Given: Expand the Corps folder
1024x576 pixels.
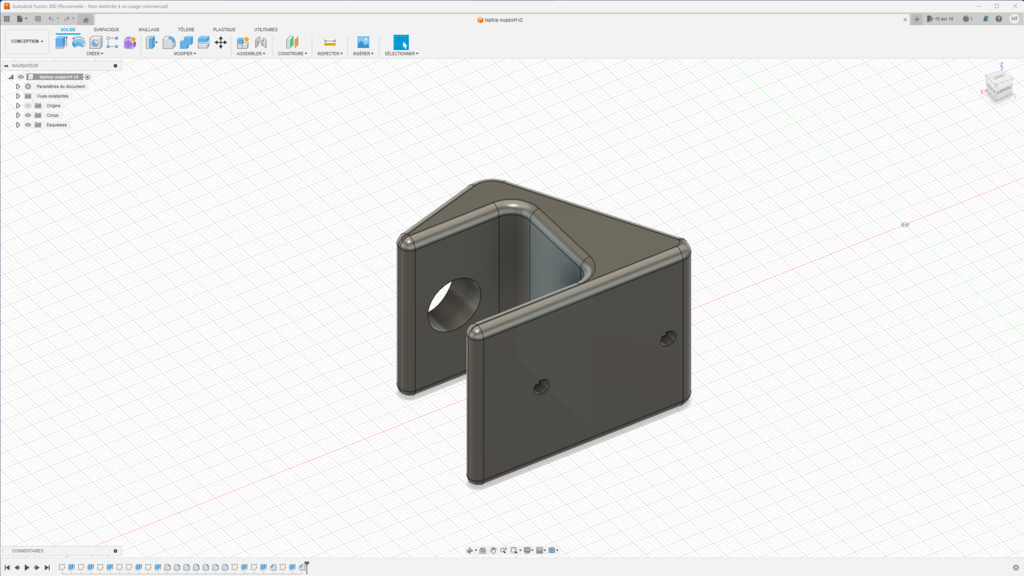Looking at the screenshot, I should [18, 116].
